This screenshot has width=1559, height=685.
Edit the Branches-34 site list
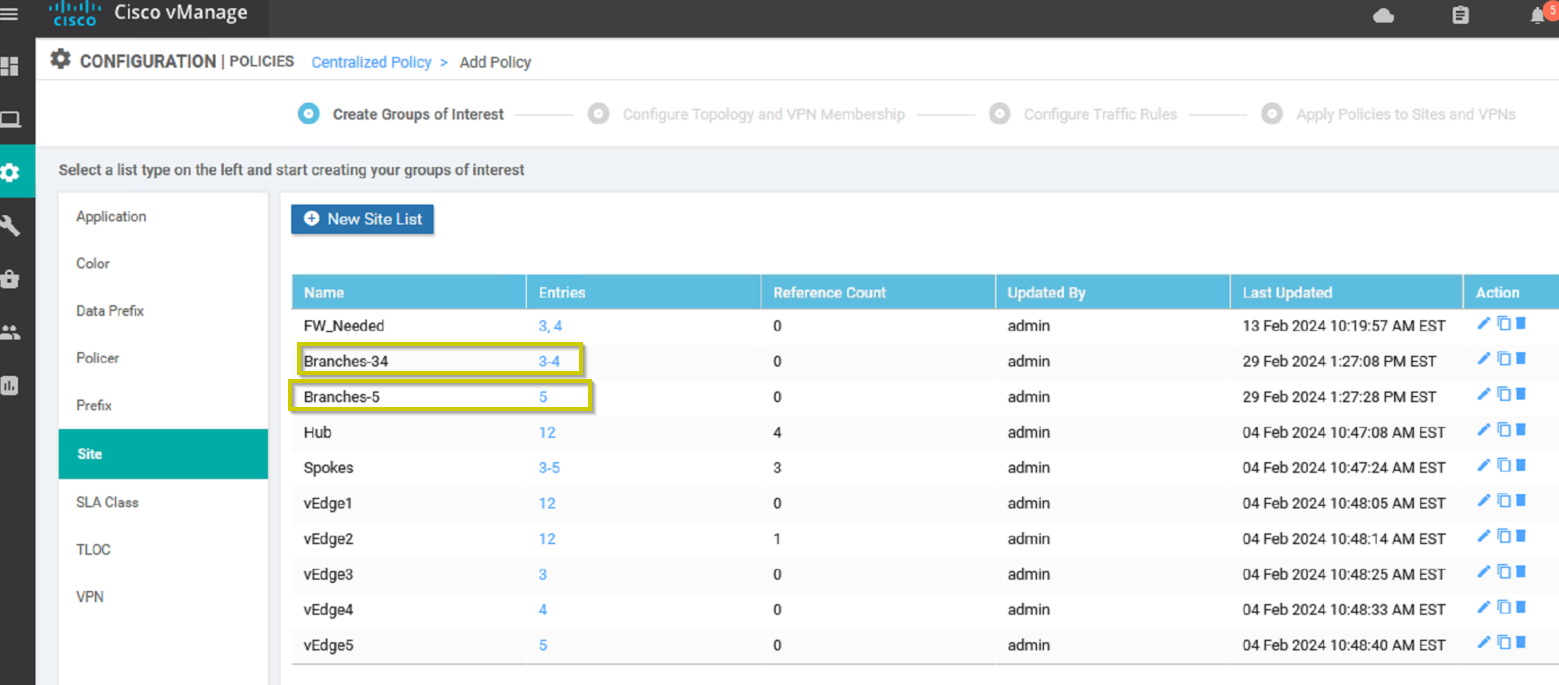point(1484,358)
